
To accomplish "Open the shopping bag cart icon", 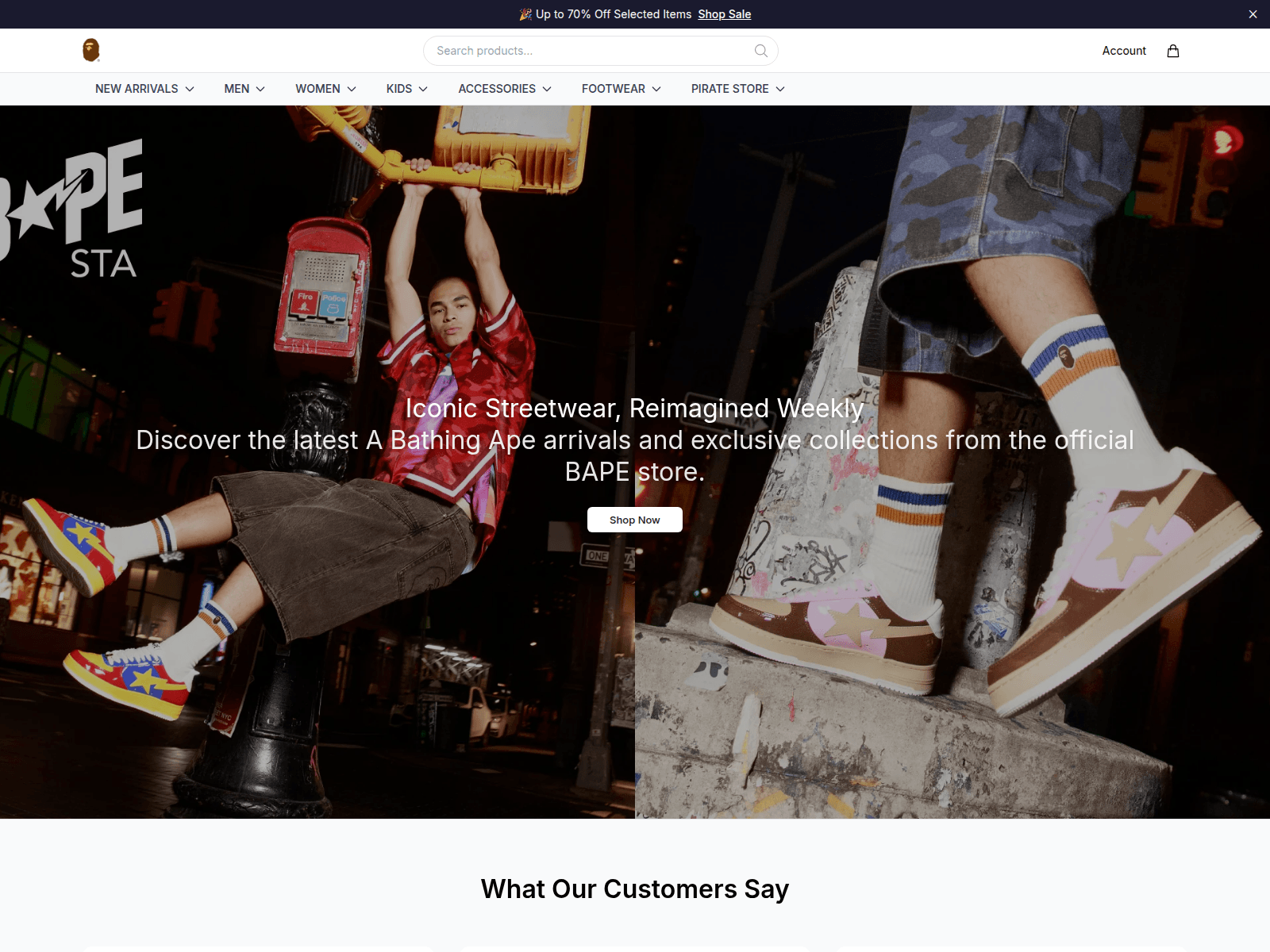I will point(1173,51).
